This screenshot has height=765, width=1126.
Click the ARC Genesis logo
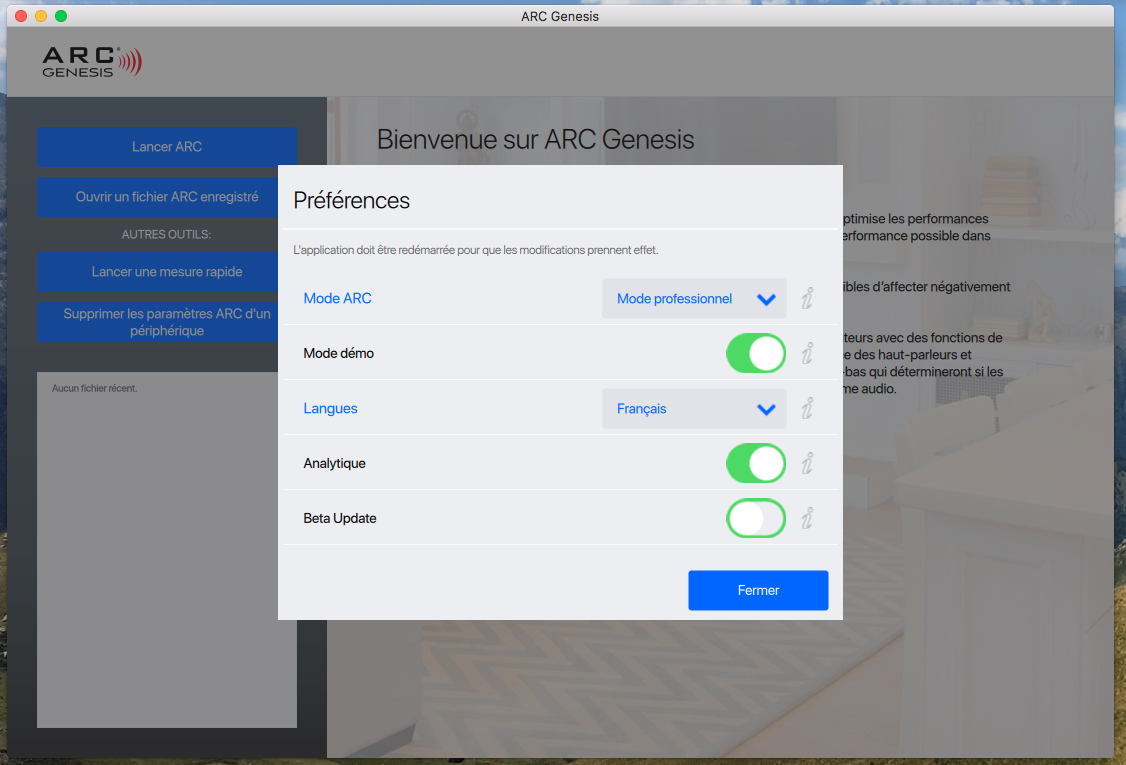pos(92,62)
